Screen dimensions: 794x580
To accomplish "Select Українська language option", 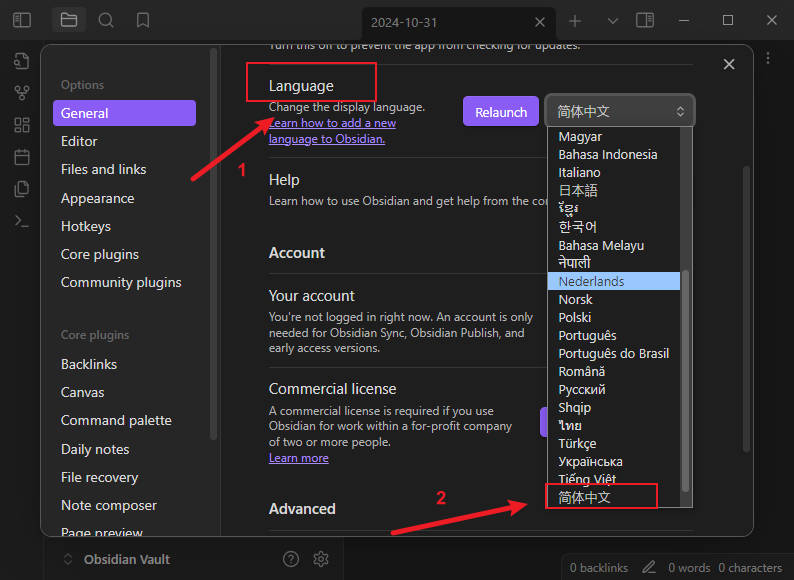I will click(613, 461).
